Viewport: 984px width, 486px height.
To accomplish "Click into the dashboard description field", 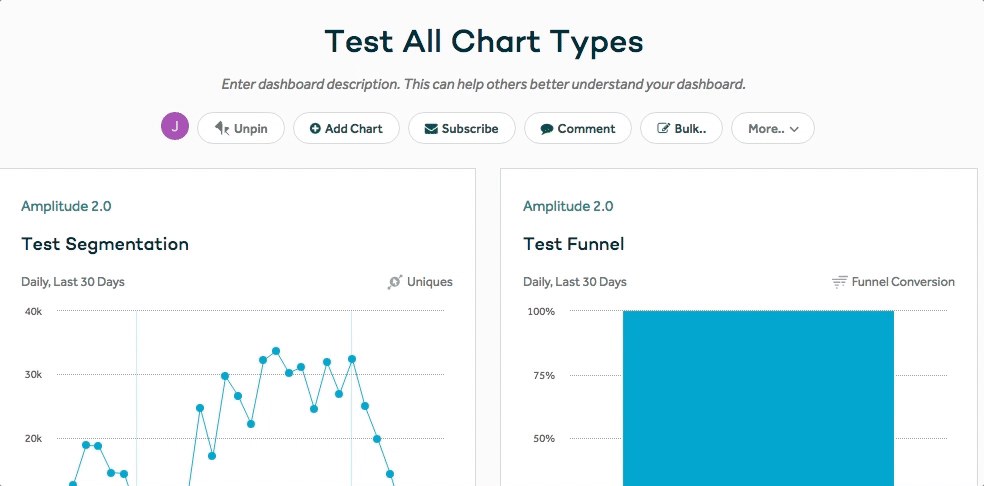I will tap(483, 84).
